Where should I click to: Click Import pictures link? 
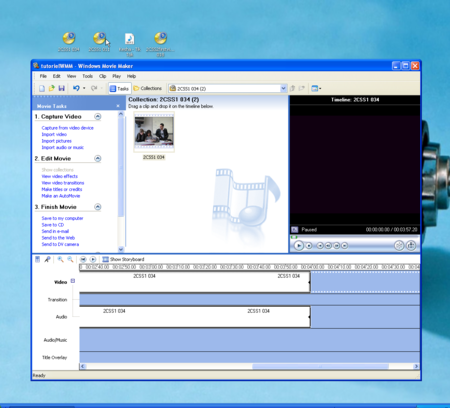(56, 141)
